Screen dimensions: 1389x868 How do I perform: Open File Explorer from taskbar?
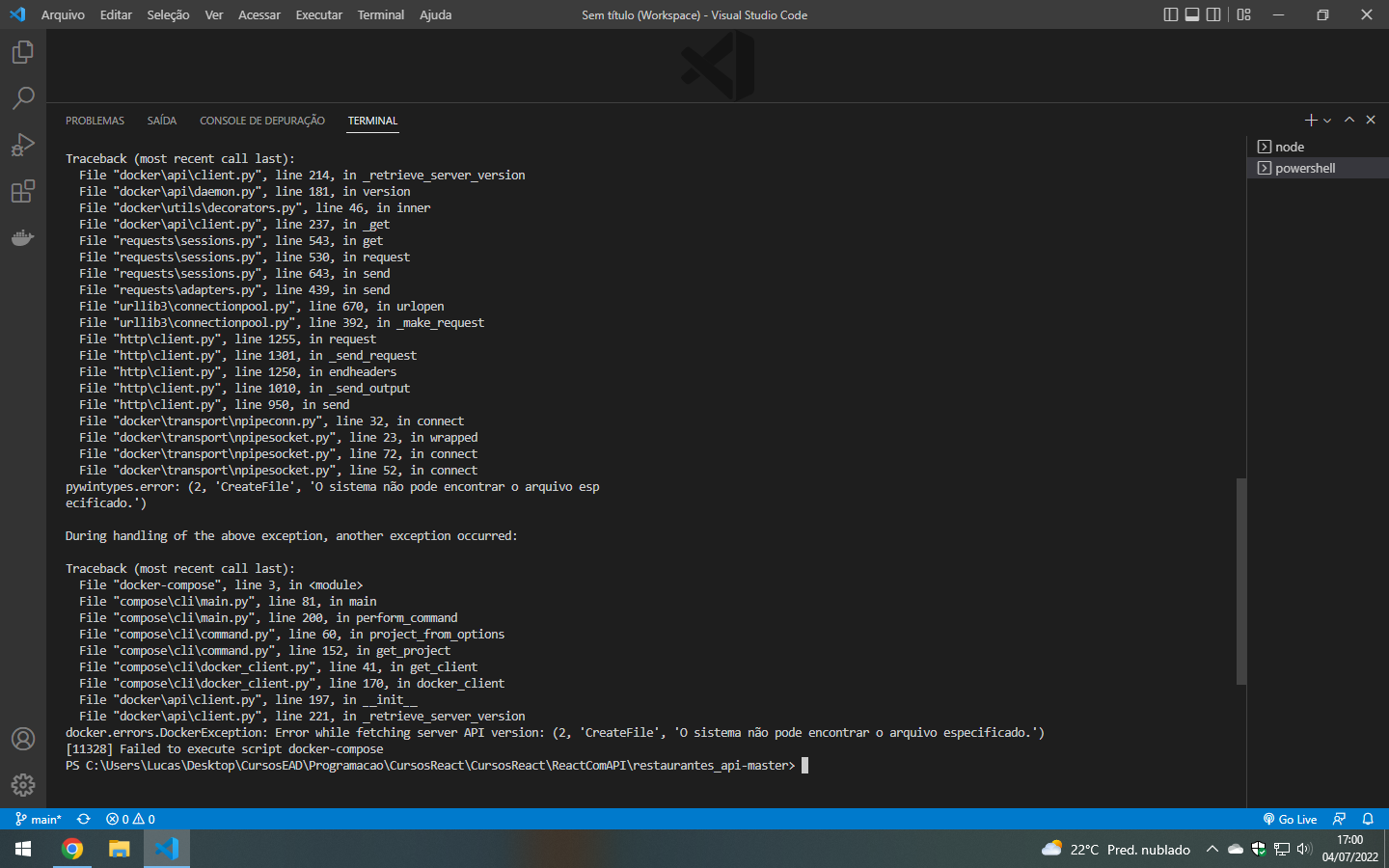[x=119, y=849]
